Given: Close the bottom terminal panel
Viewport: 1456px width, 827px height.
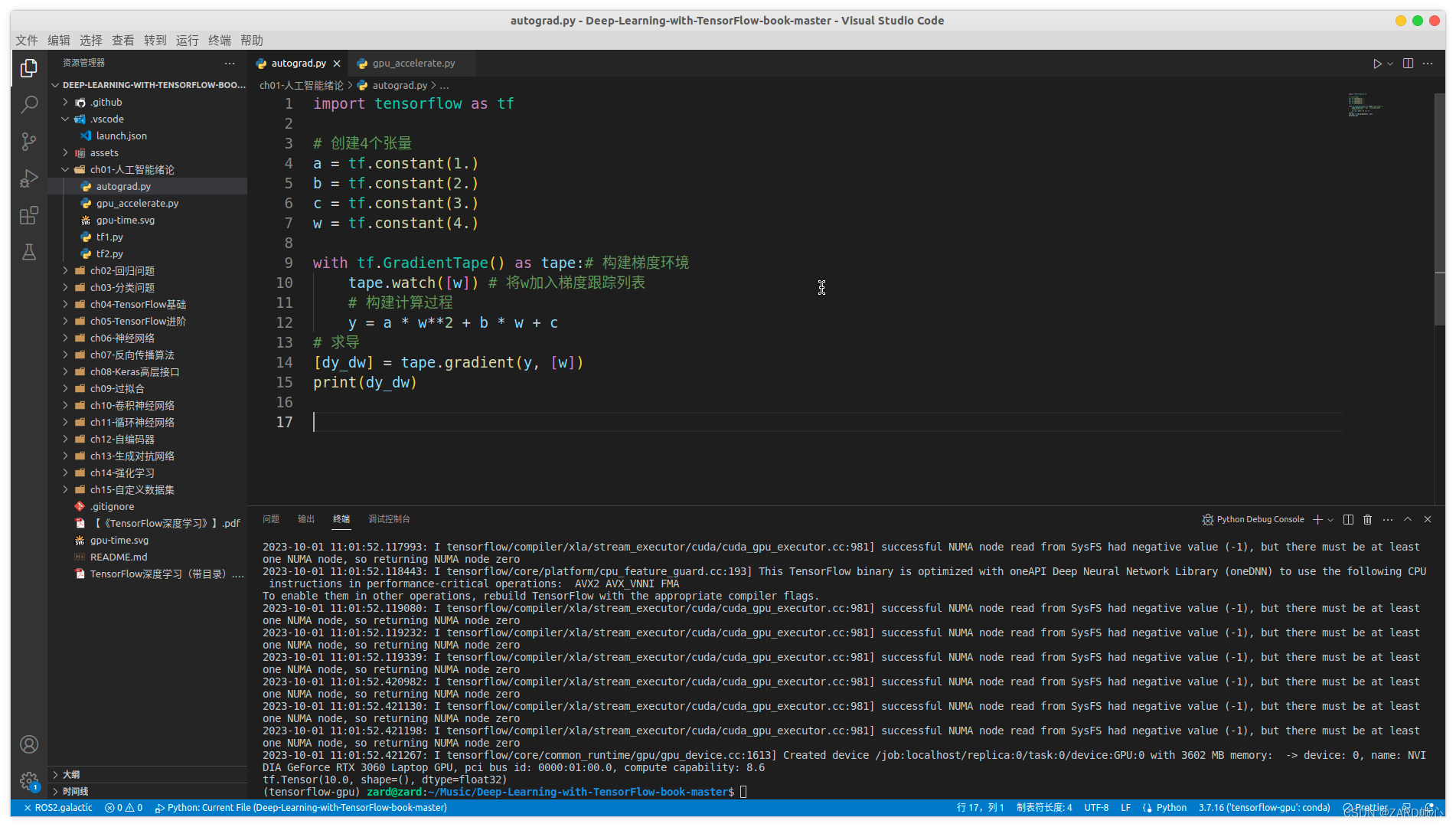Looking at the screenshot, I should tap(1428, 519).
